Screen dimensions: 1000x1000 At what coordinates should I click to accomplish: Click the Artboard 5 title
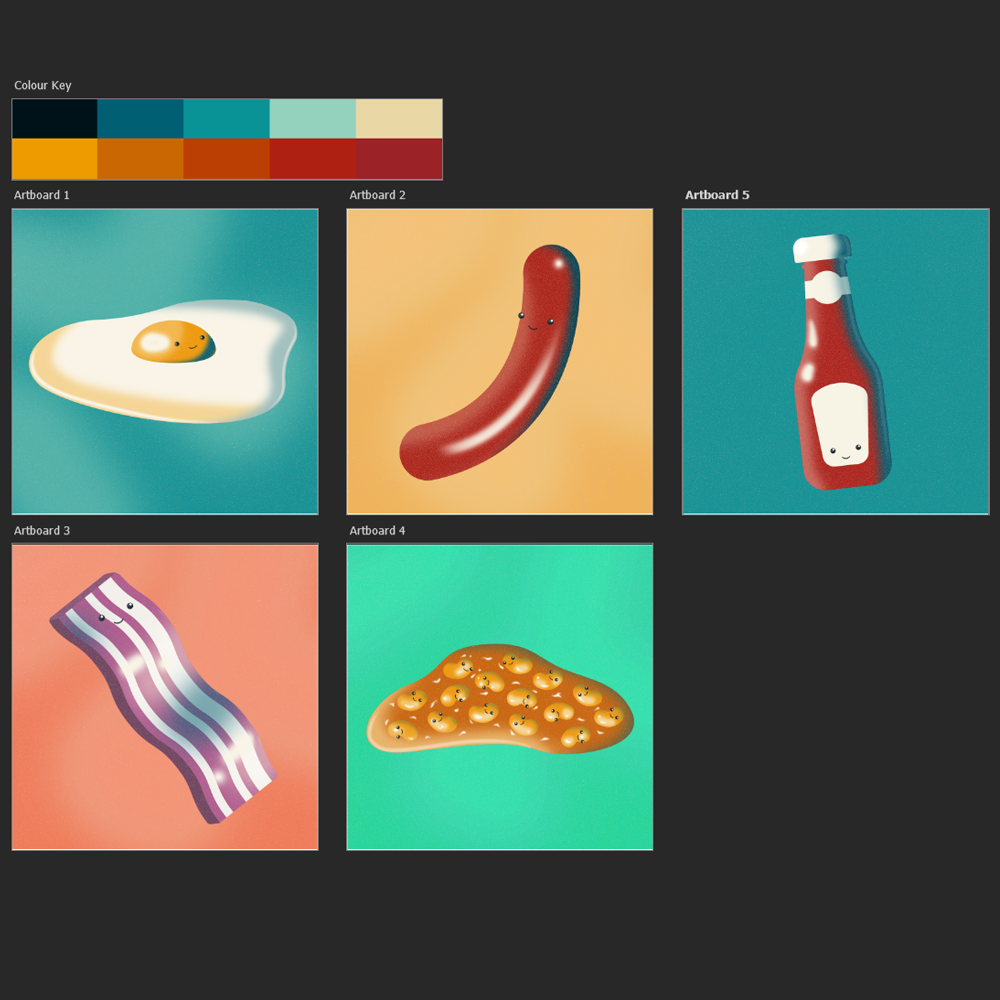[717, 195]
